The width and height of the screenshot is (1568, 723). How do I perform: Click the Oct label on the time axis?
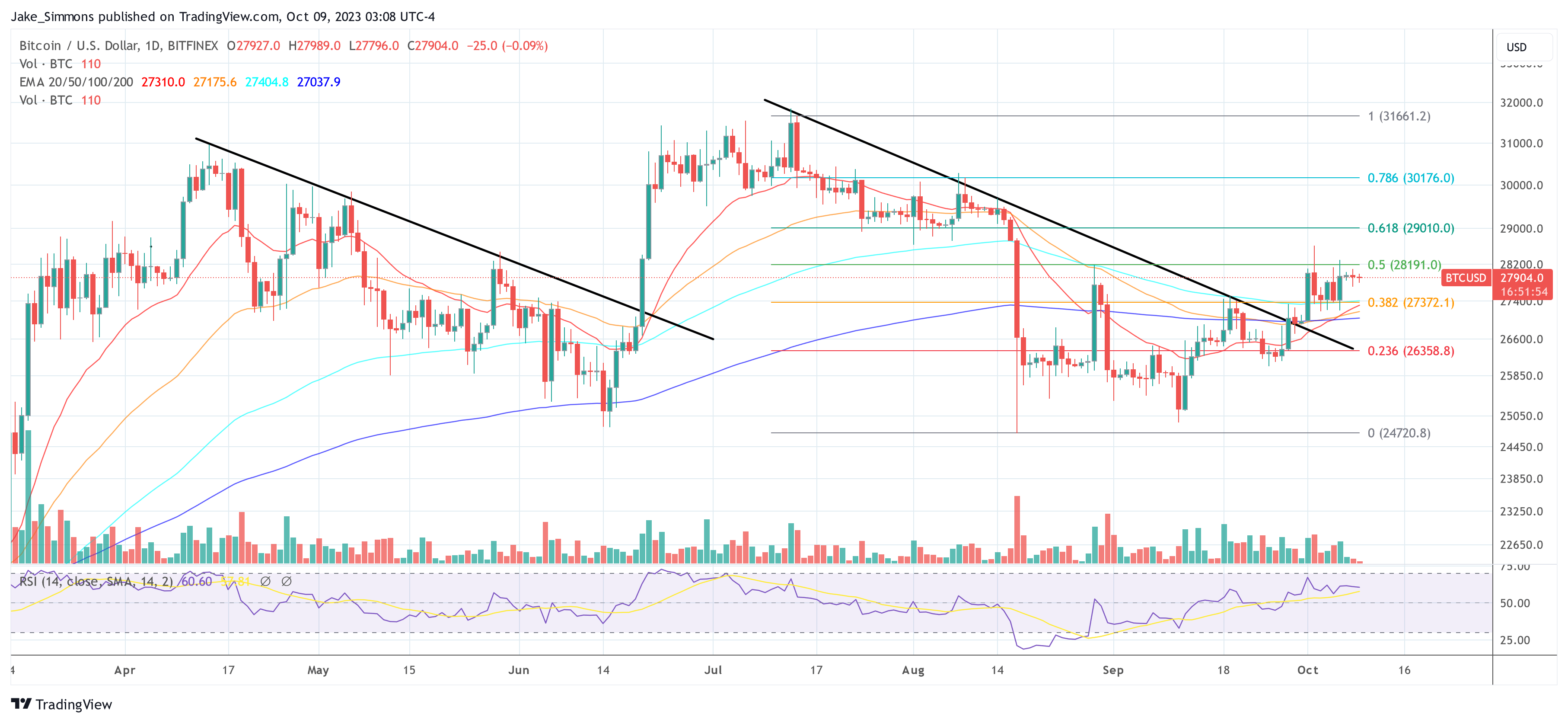pos(1307,670)
